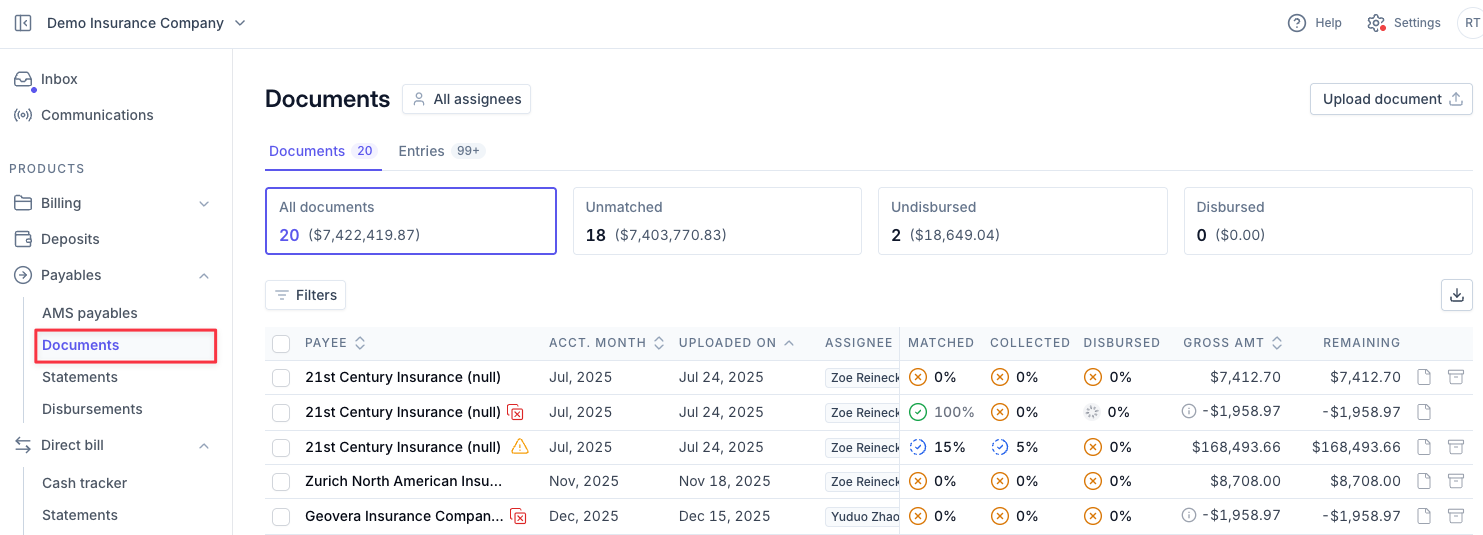
Task: Check the box for the $168,493.66 21st Century row
Action: point(281,447)
